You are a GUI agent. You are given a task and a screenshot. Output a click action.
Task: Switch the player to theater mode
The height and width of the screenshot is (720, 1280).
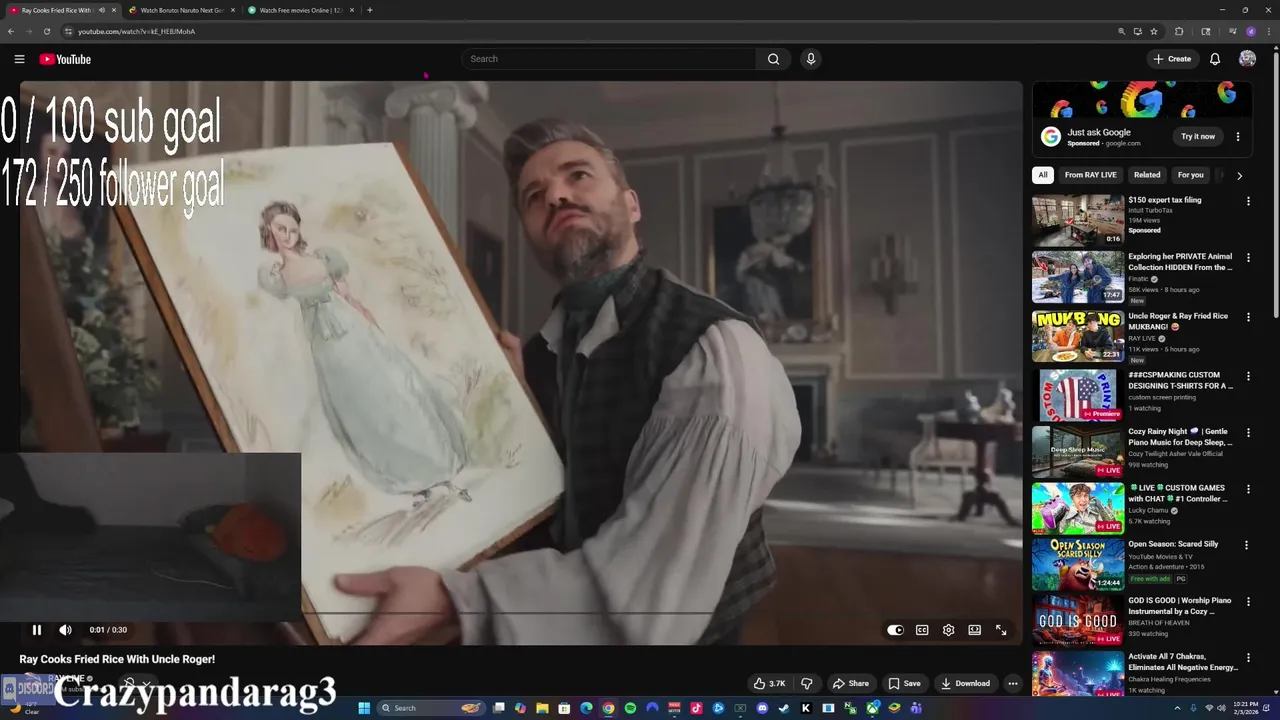[974, 630]
